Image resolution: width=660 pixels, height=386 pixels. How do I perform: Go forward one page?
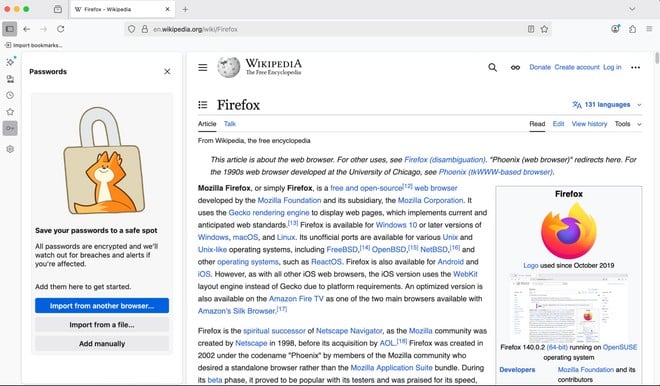[x=43, y=29]
